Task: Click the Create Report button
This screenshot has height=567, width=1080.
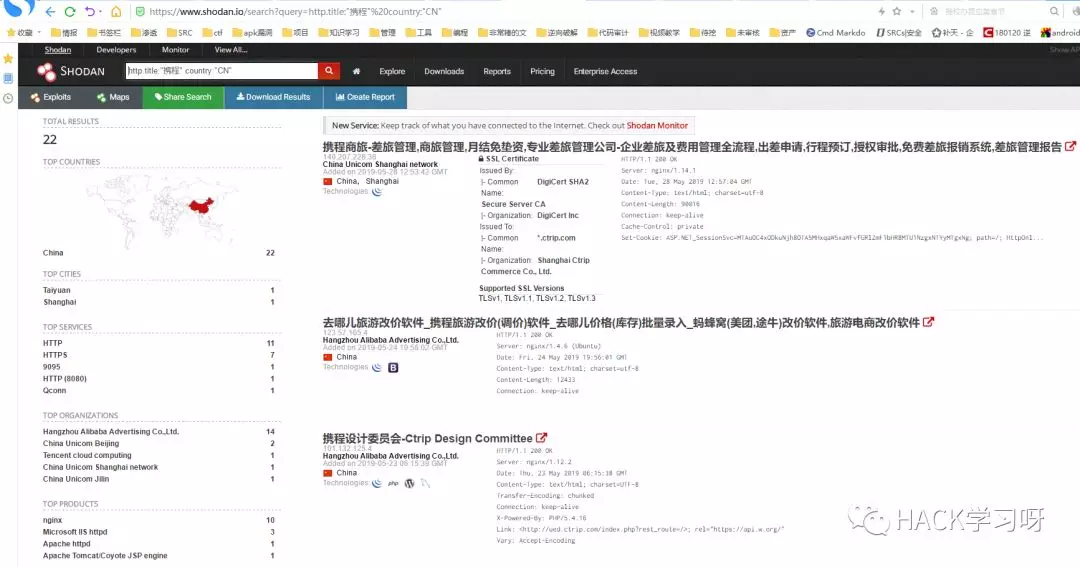Action: [x=365, y=97]
